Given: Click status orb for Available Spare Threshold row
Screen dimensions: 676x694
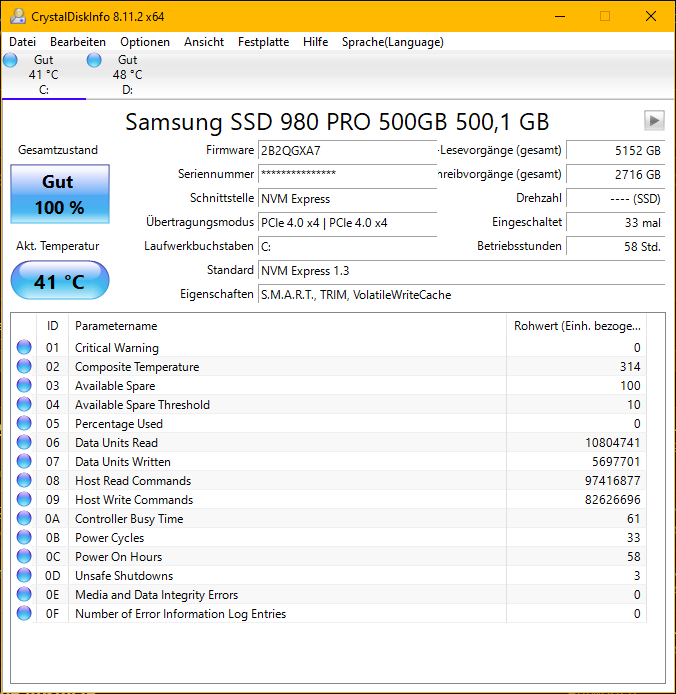Looking at the screenshot, I should [24, 405].
